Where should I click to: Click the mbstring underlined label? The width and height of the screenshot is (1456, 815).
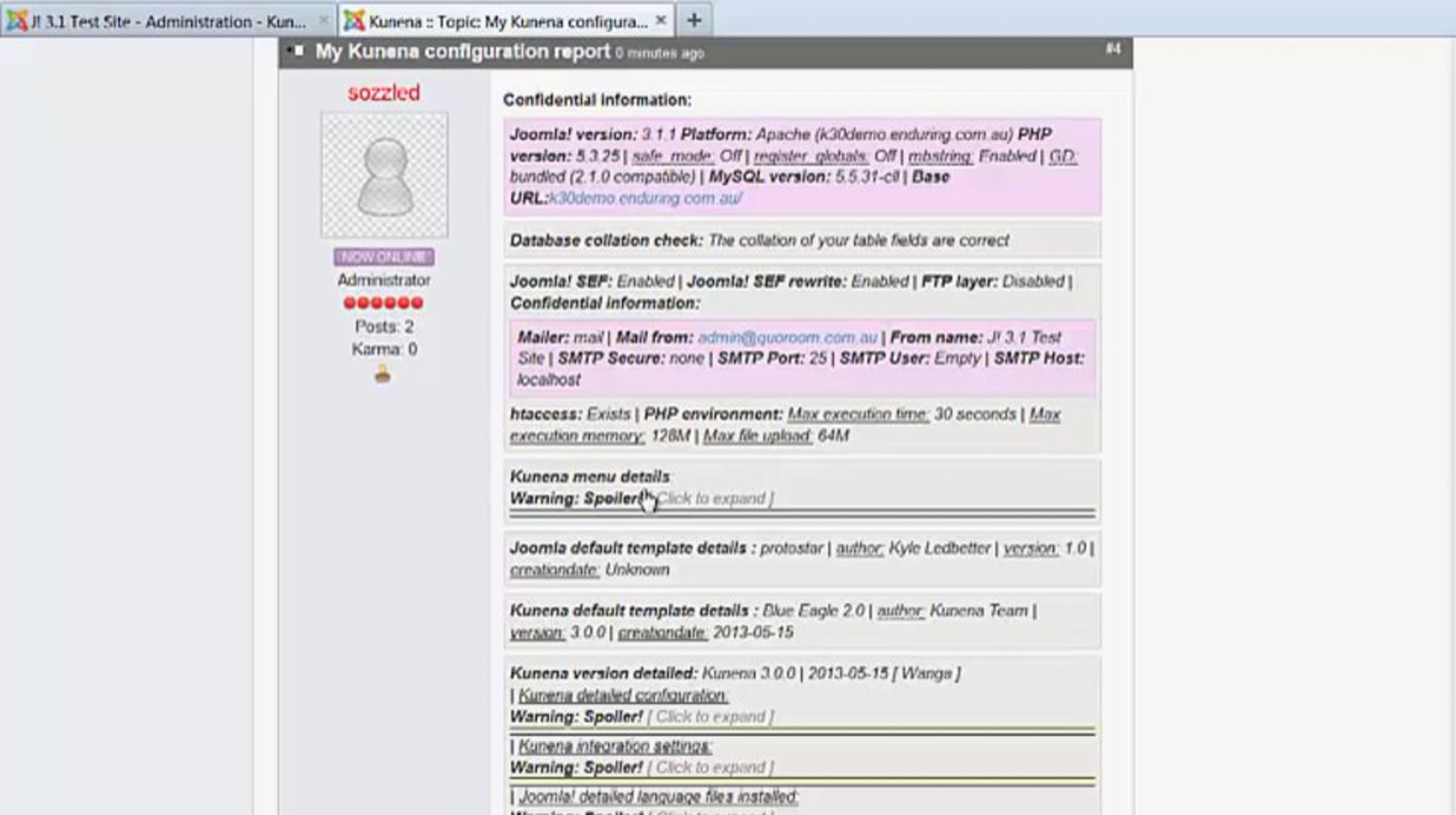tap(941, 157)
